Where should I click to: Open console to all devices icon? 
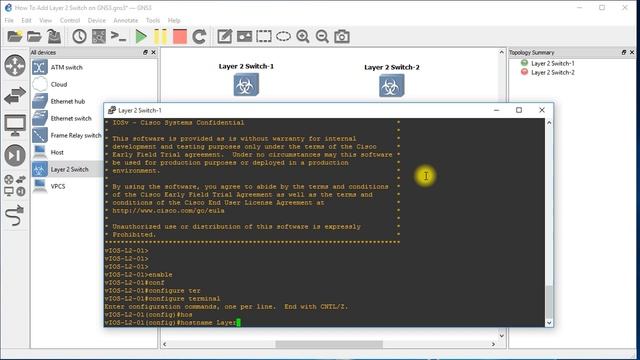tap(118, 37)
